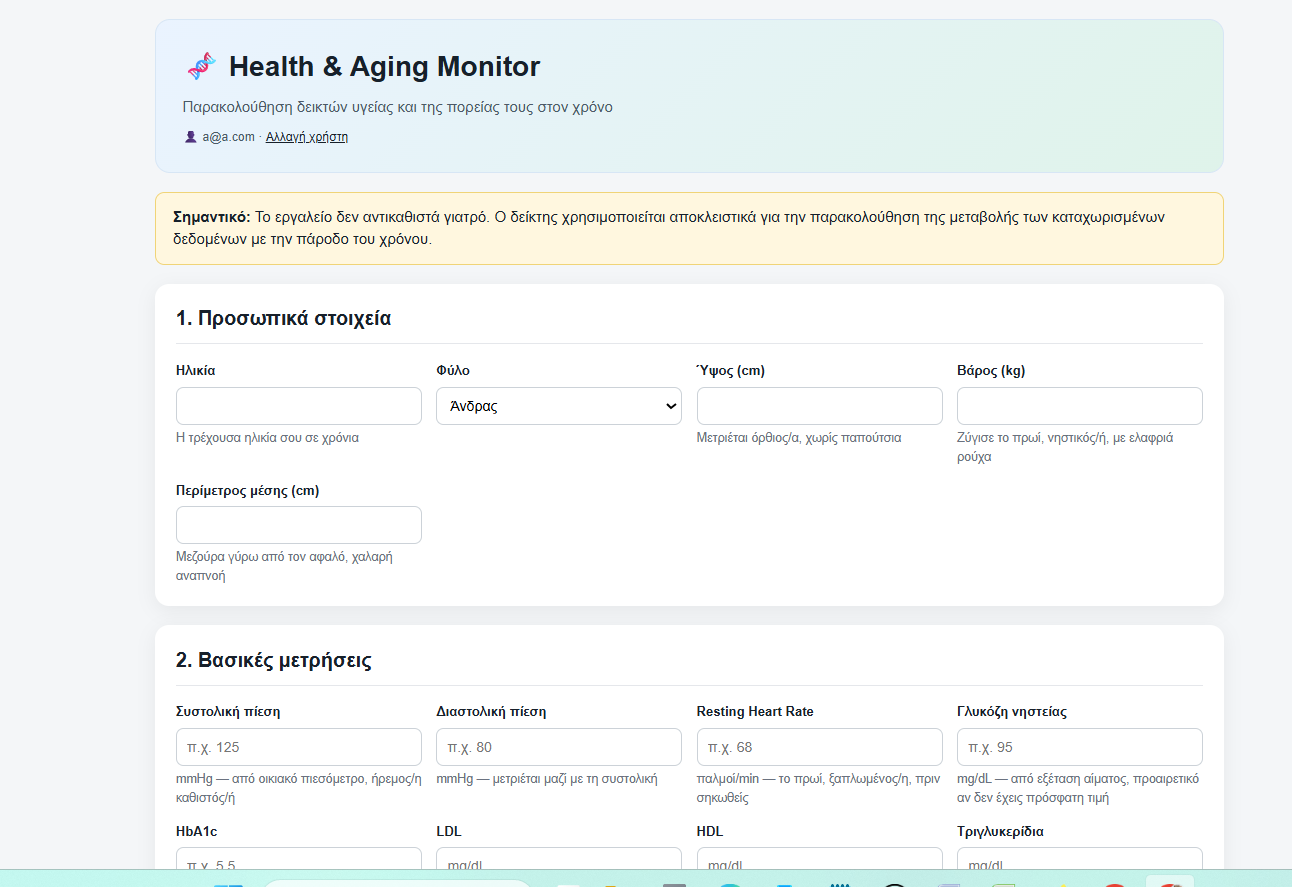Click the Διαστολική πίεση input
This screenshot has height=887, width=1292.
pyautogui.click(x=559, y=747)
